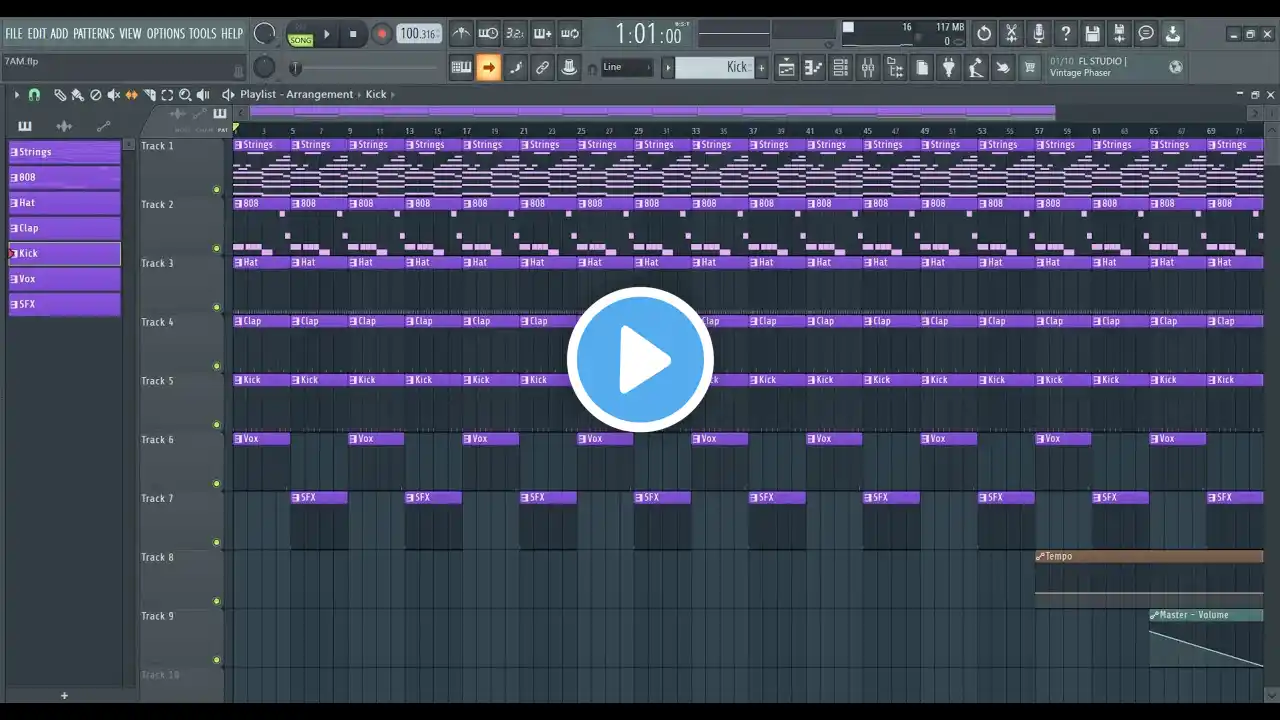Expand the playlist options menu arrow

(x=16, y=95)
